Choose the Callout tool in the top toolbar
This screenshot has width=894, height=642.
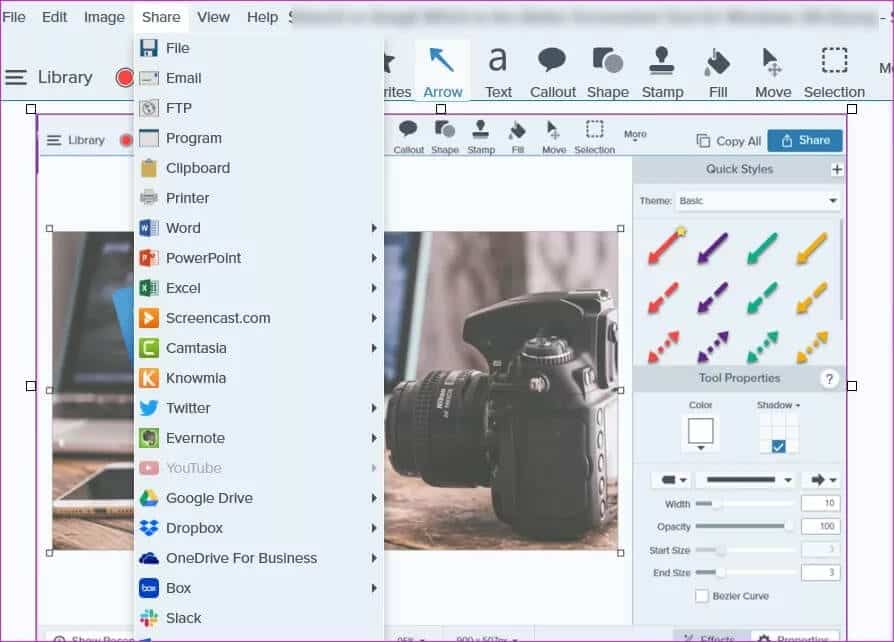pos(552,72)
